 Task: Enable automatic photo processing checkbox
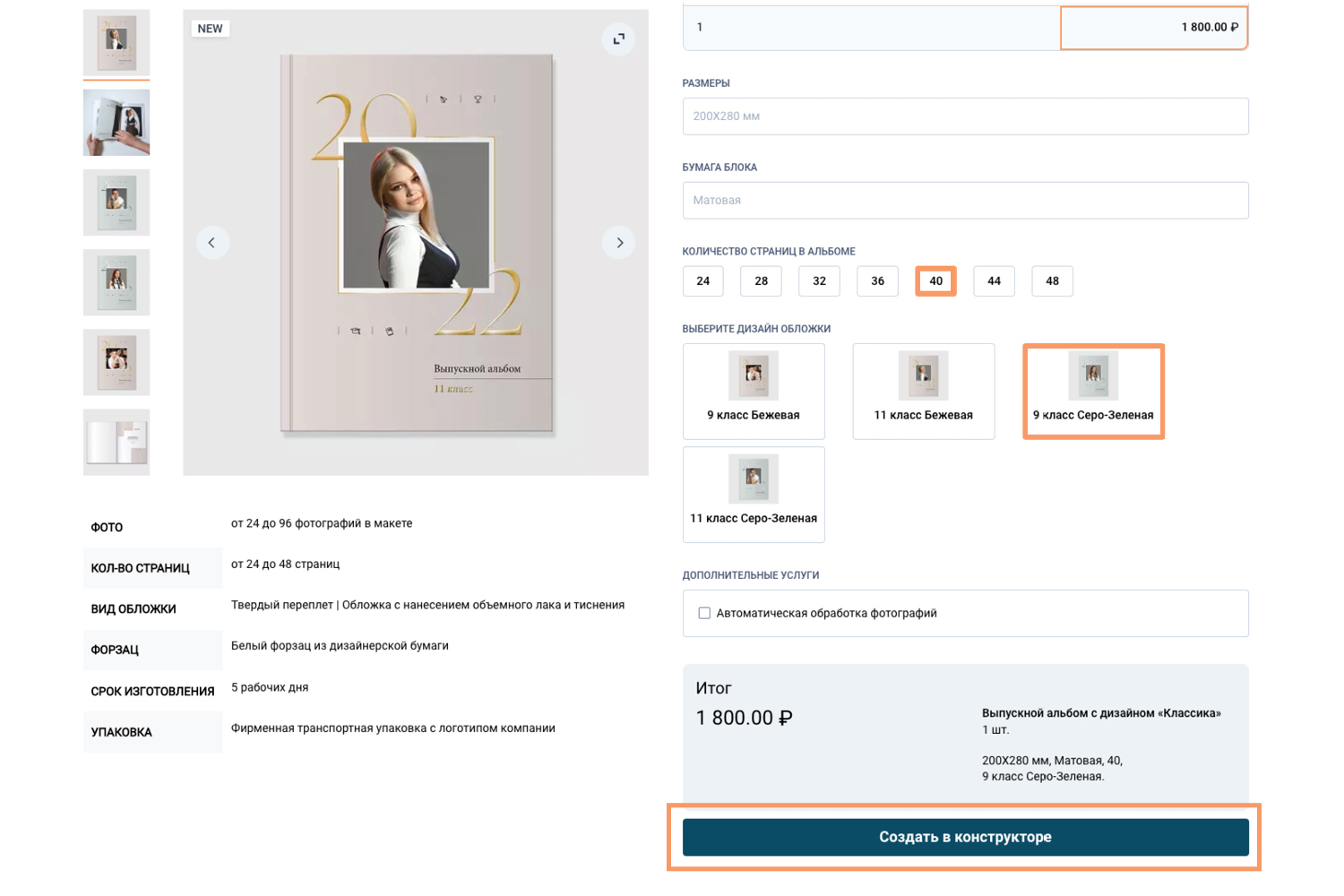pyautogui.click(x=704, y=614)
